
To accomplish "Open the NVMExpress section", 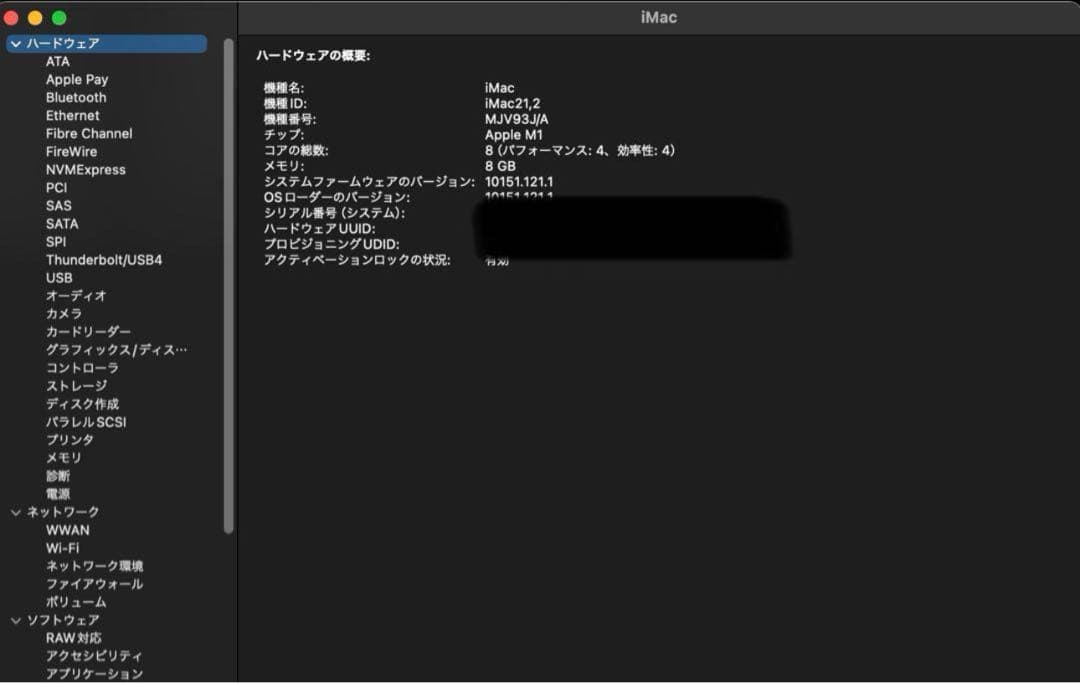I will (x=85, y=169).
